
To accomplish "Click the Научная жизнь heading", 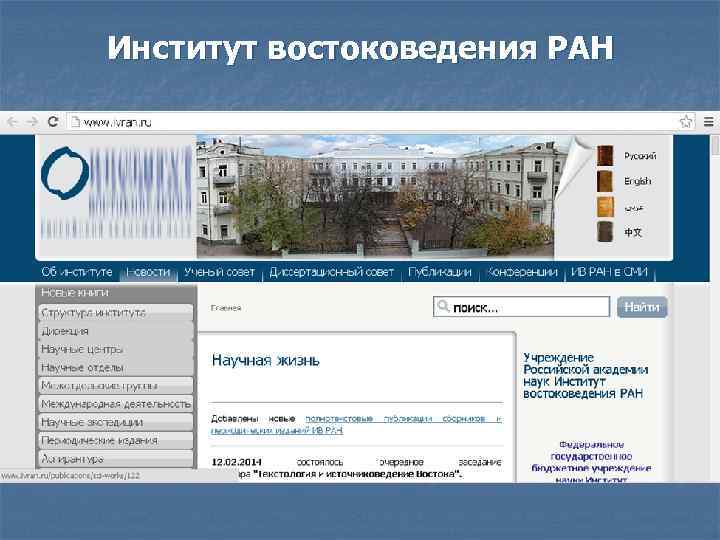I will click(265, 360).
